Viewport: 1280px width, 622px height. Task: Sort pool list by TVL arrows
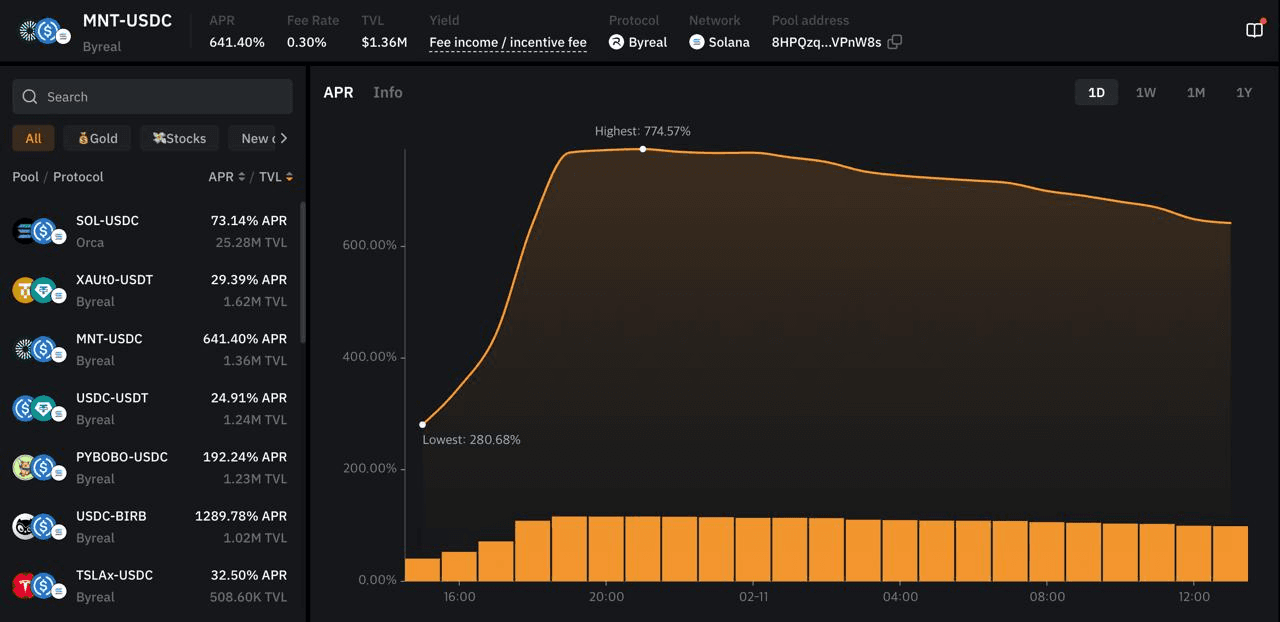pos(289,177)
